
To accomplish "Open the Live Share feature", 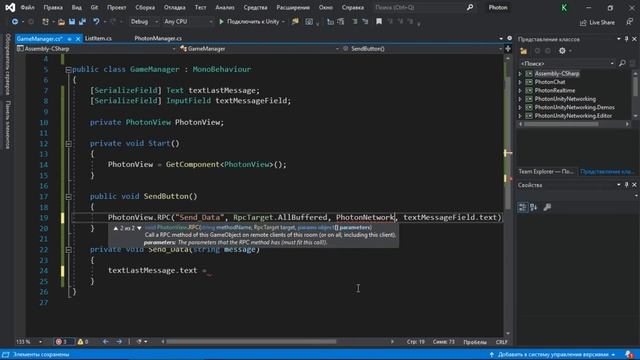I will tap(597, 22).
